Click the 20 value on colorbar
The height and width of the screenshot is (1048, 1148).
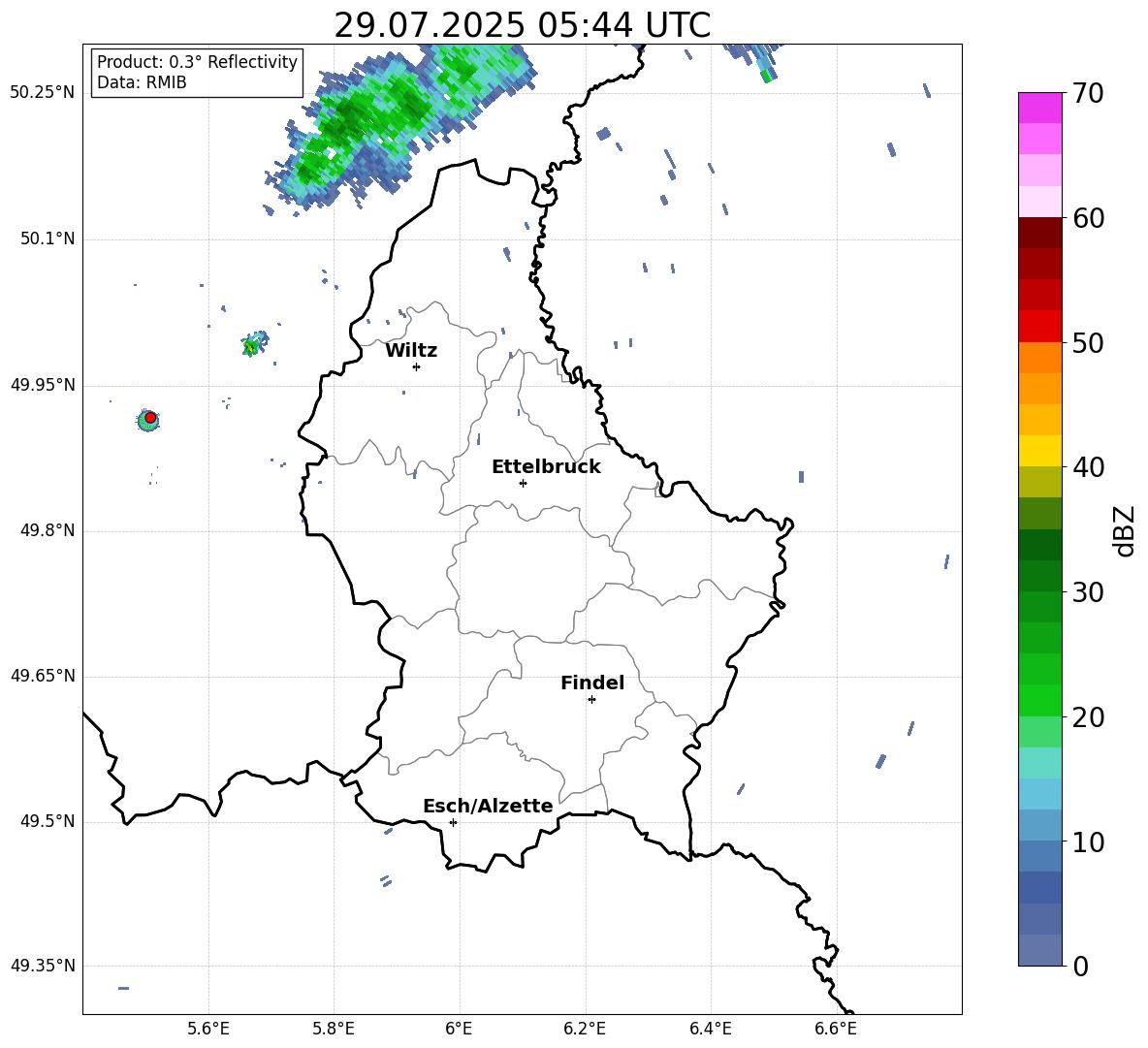[x=1087, y=717]
